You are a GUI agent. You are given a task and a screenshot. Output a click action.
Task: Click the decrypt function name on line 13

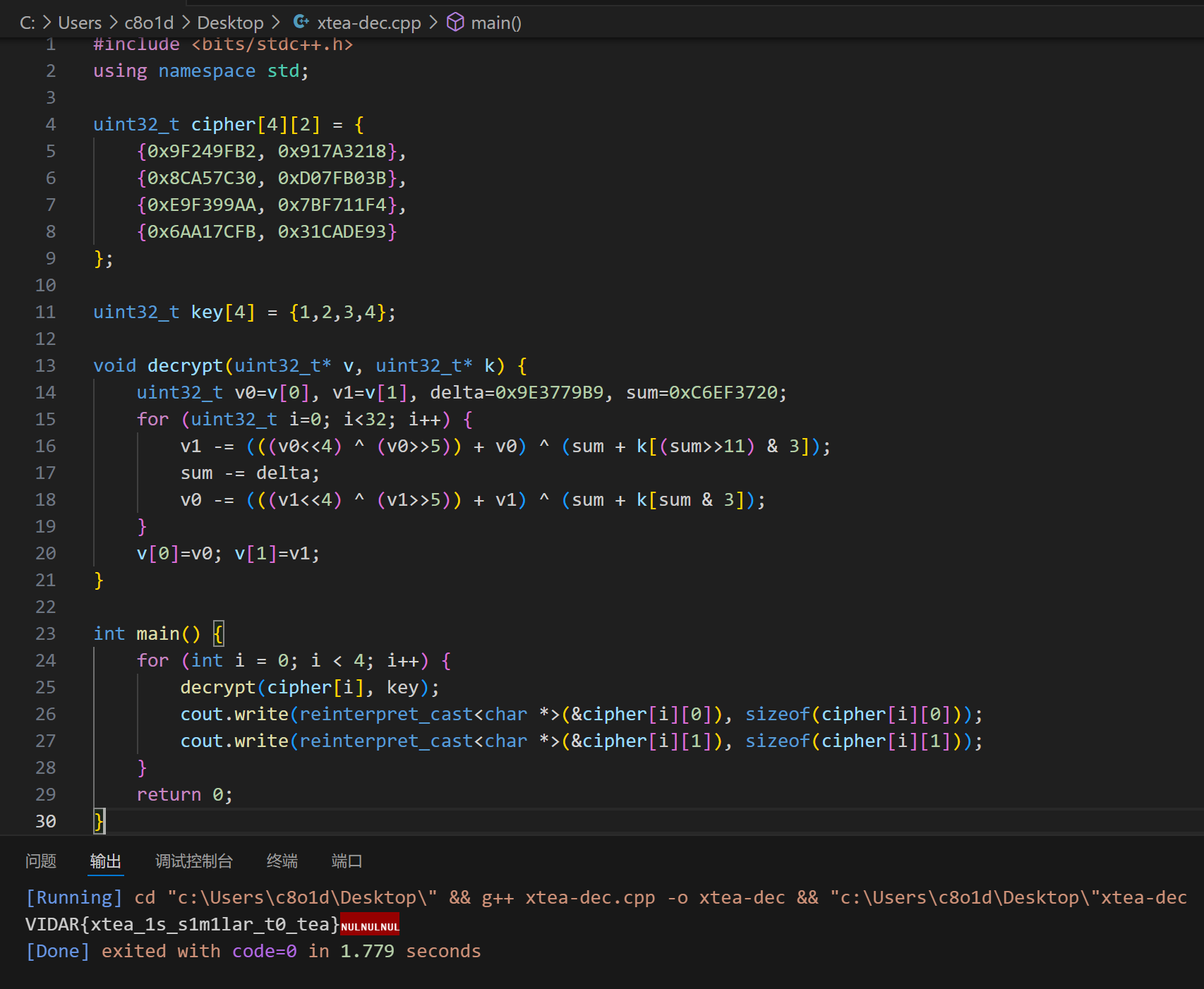[x=185, y=365]
